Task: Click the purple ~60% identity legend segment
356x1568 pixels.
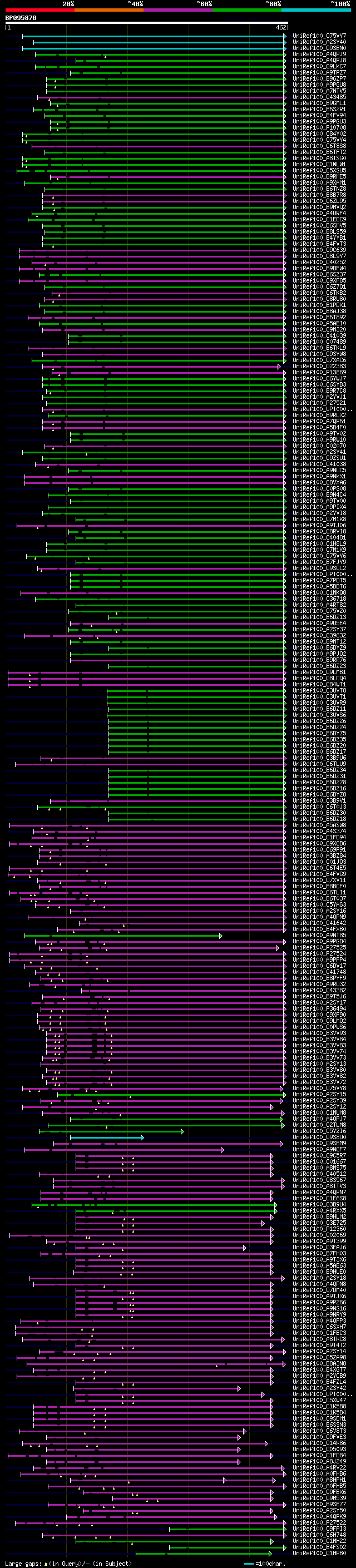Action: click(179, 10)
